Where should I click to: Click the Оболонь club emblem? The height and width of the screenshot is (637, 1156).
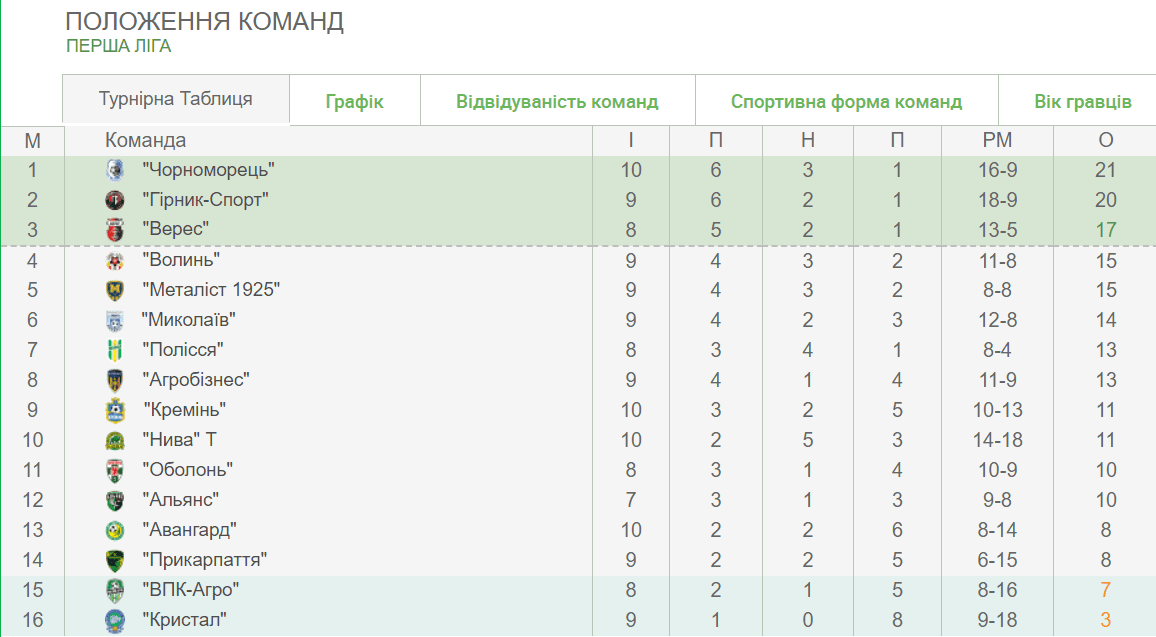115,470
